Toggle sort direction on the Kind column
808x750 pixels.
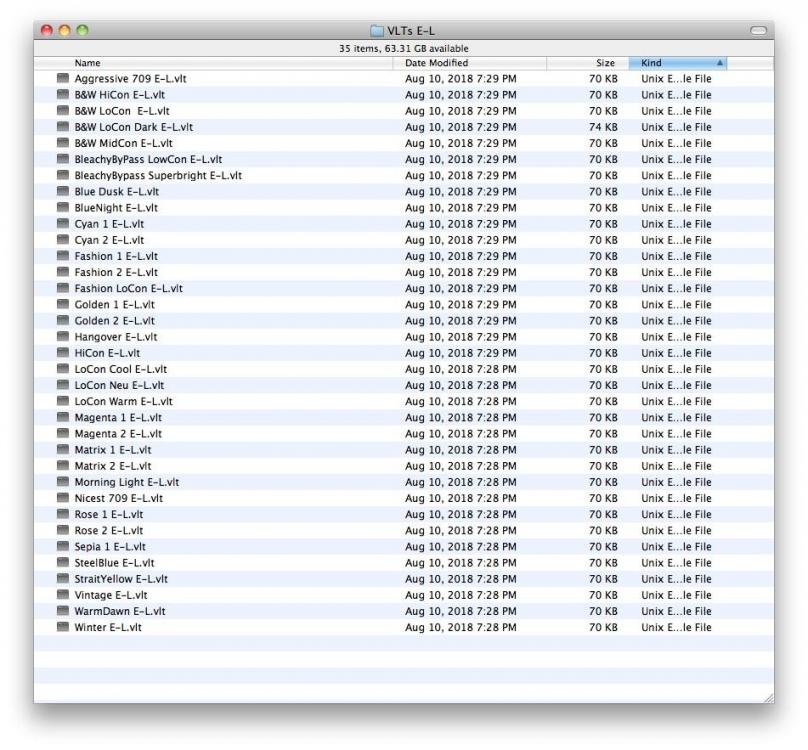point(677,62)
